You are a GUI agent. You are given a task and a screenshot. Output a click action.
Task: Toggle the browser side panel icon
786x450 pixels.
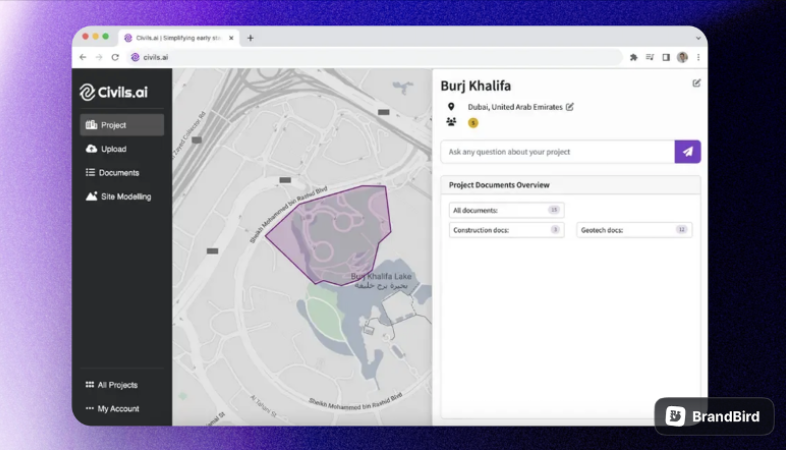coord(666,57)
